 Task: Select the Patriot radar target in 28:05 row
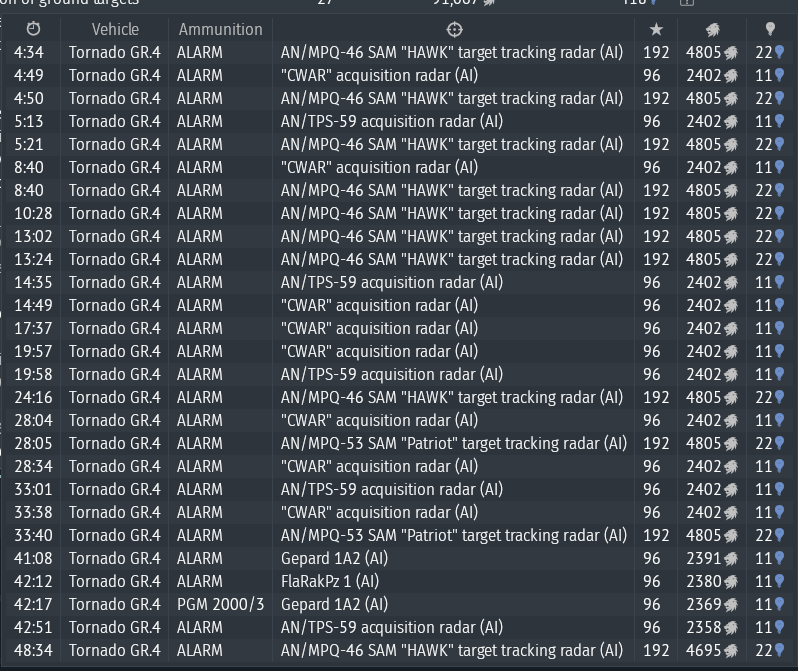(x=453, y=443)
